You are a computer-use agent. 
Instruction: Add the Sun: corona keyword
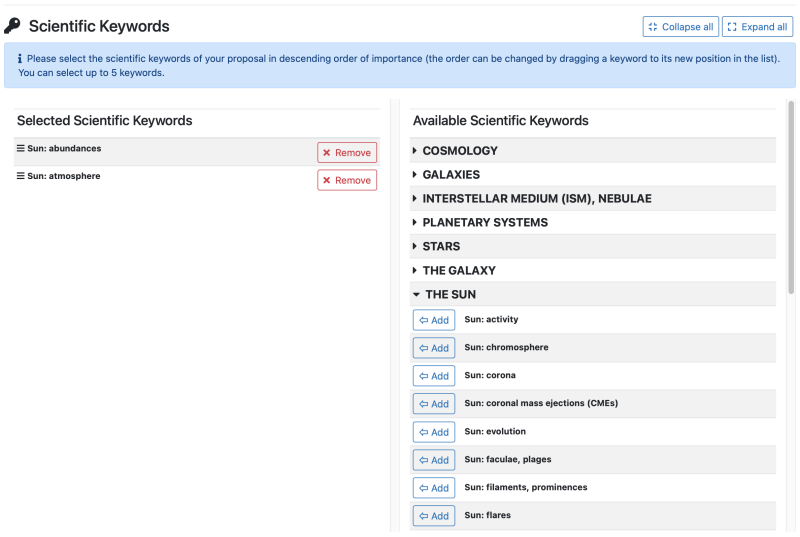pyautogui.click(x=434, y=377)
